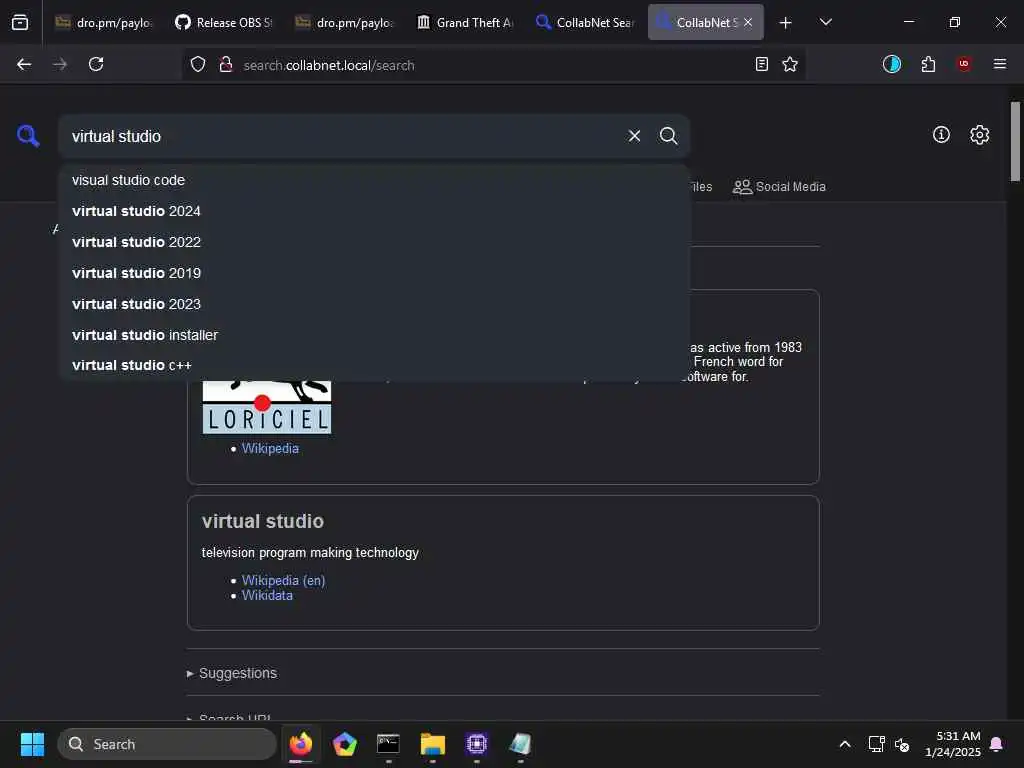Open Firefox View tab list icon
The width and height of the screenshot is (1024, 768).
pos(20,22)
